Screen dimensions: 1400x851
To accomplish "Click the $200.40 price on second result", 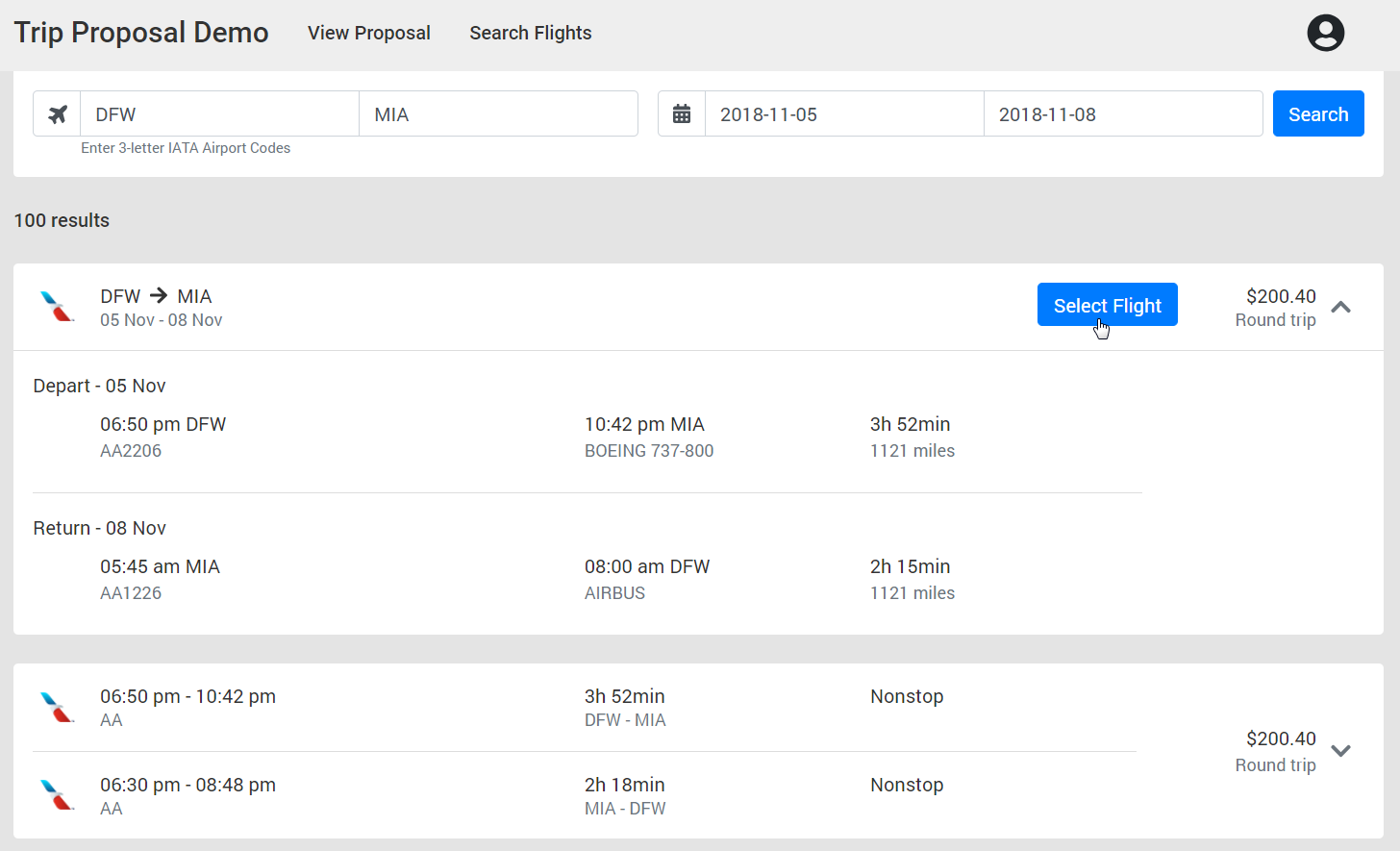I will pyautogui.click(x=1281, y=738).
